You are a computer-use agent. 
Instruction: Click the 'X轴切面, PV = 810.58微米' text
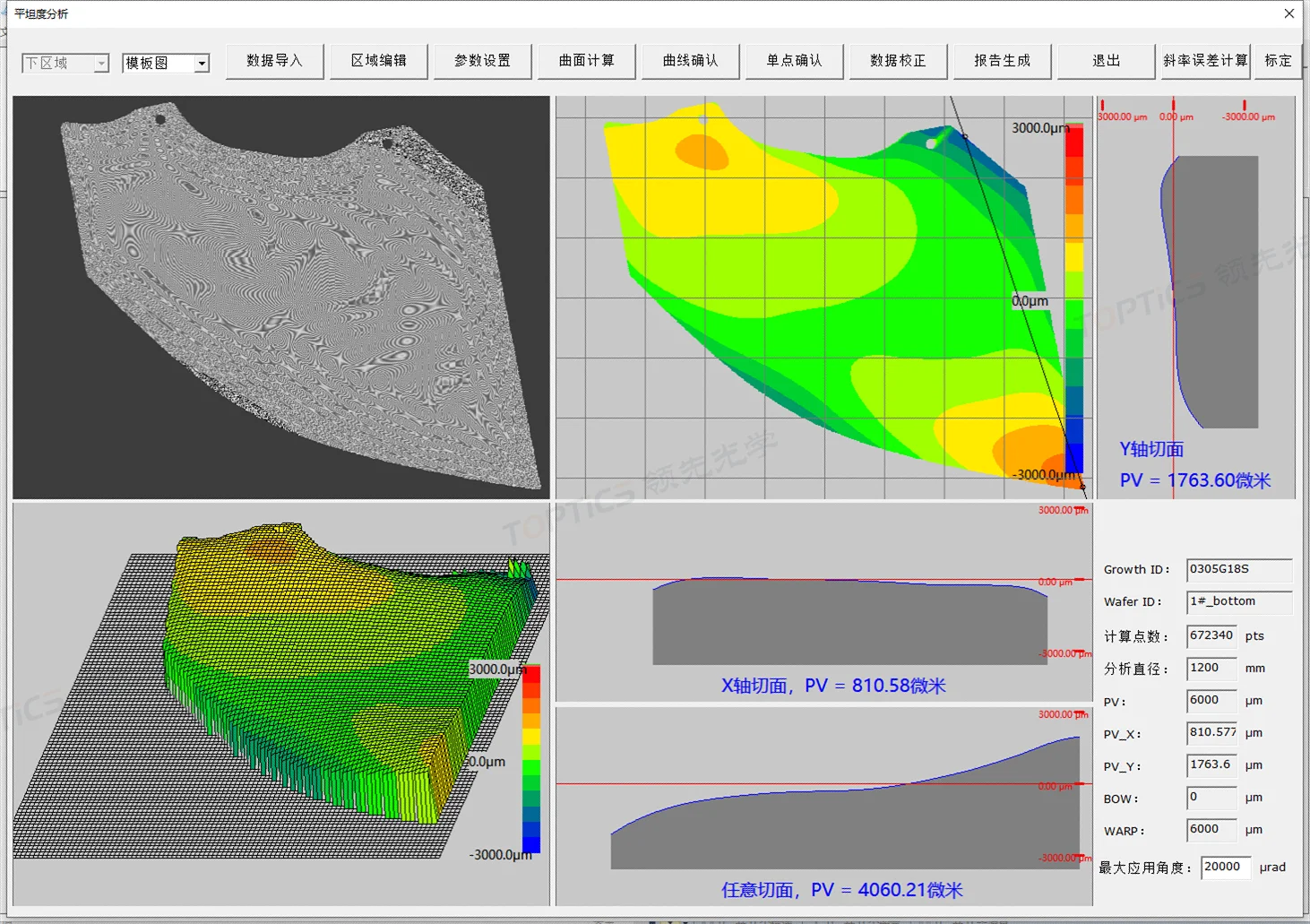coord(833,686)
